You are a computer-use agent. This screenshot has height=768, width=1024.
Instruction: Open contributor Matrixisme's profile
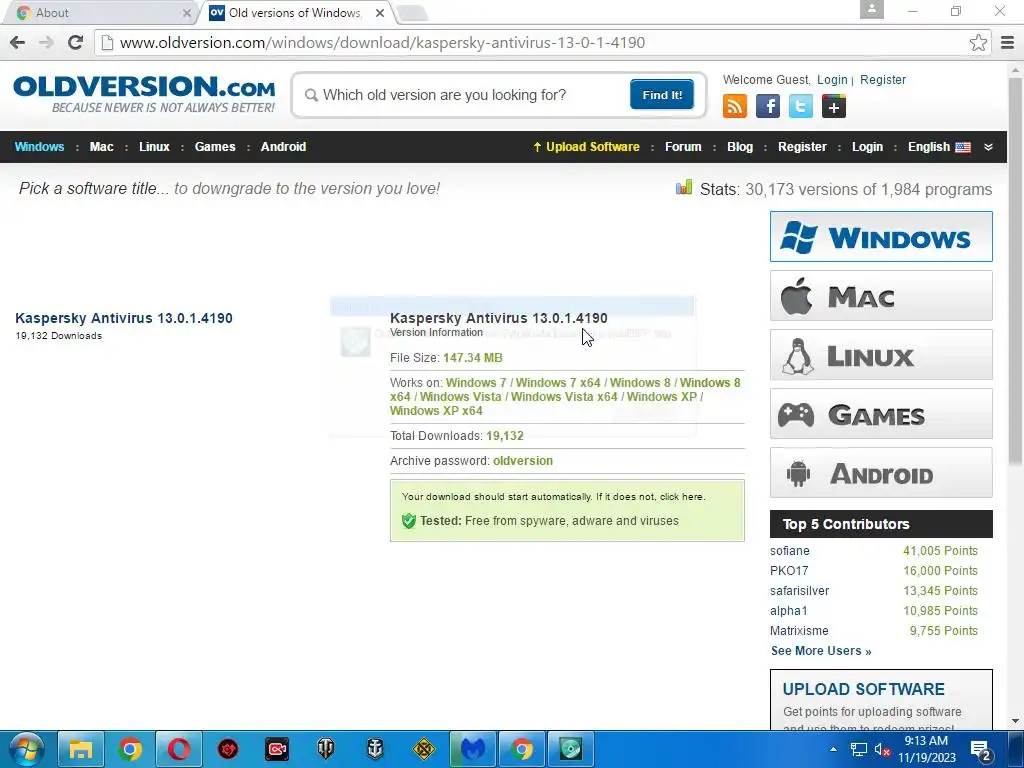pyautogui.click(x=799, y=631)
